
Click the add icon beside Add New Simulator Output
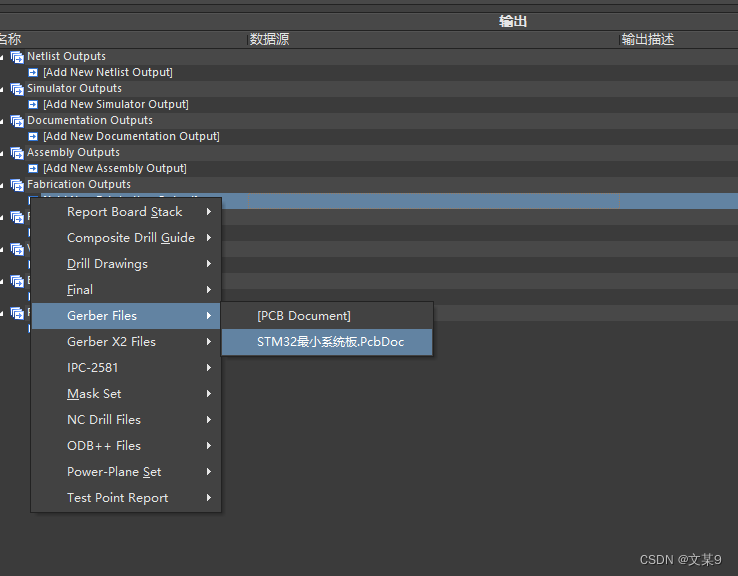(33, 104)
